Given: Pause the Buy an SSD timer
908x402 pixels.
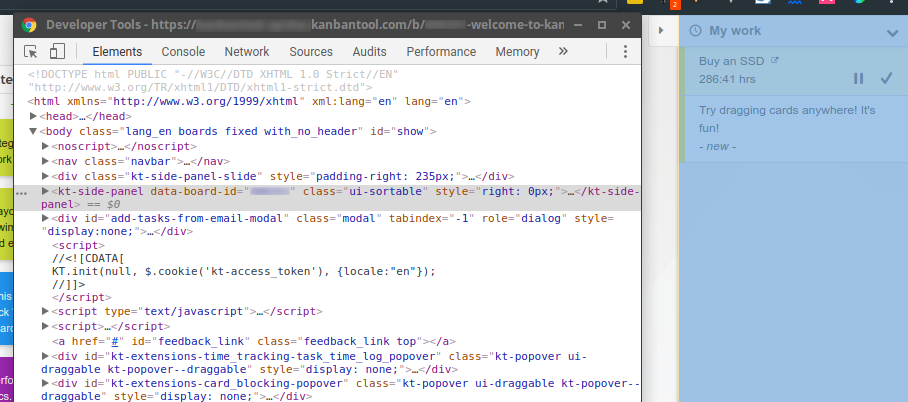Looking at the screenshot, I should click(x=858, y=78).
